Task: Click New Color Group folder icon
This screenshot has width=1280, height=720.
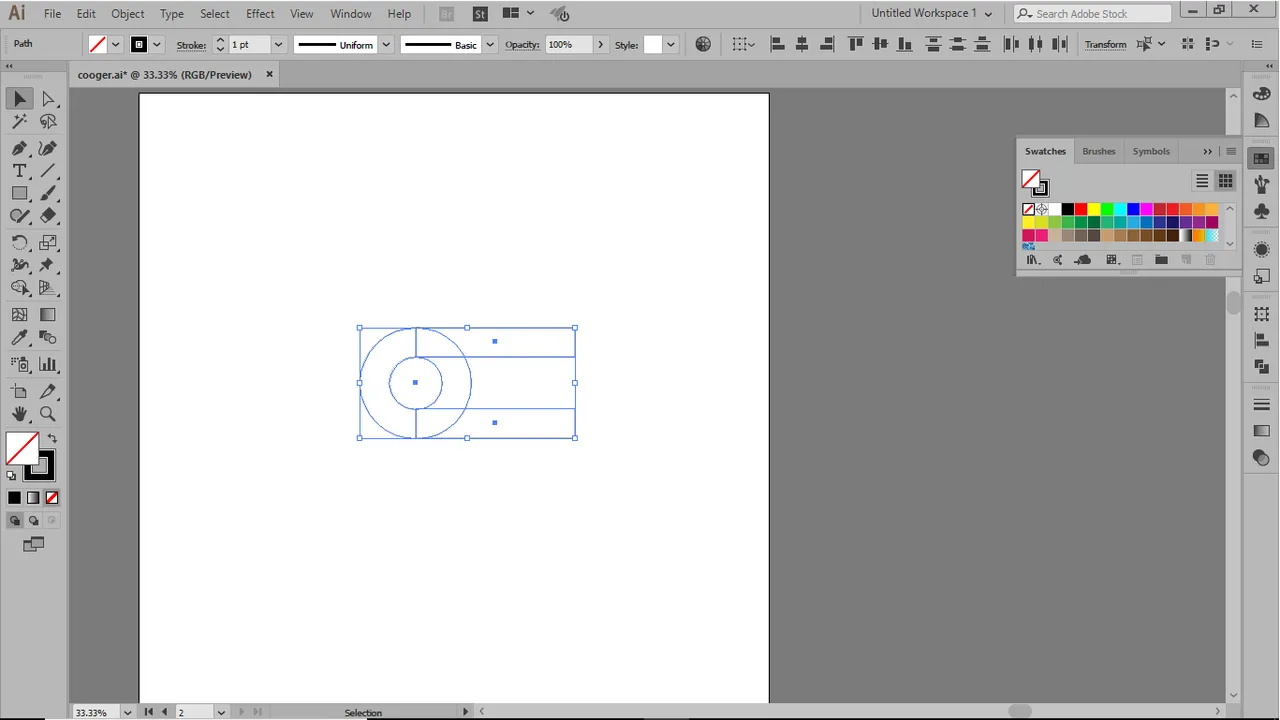Action: point(1161,260)
